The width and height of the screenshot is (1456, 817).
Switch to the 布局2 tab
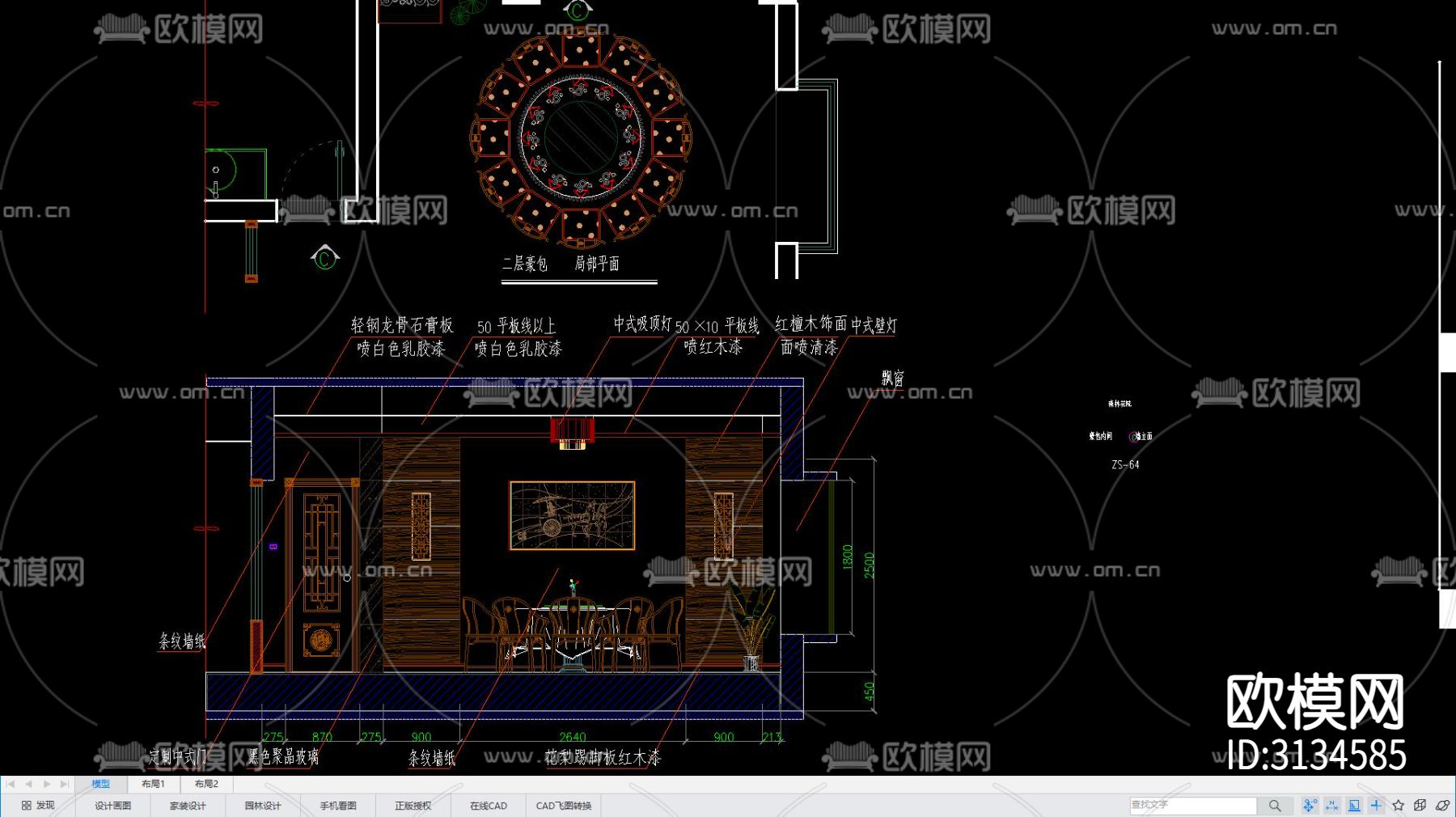206,784
